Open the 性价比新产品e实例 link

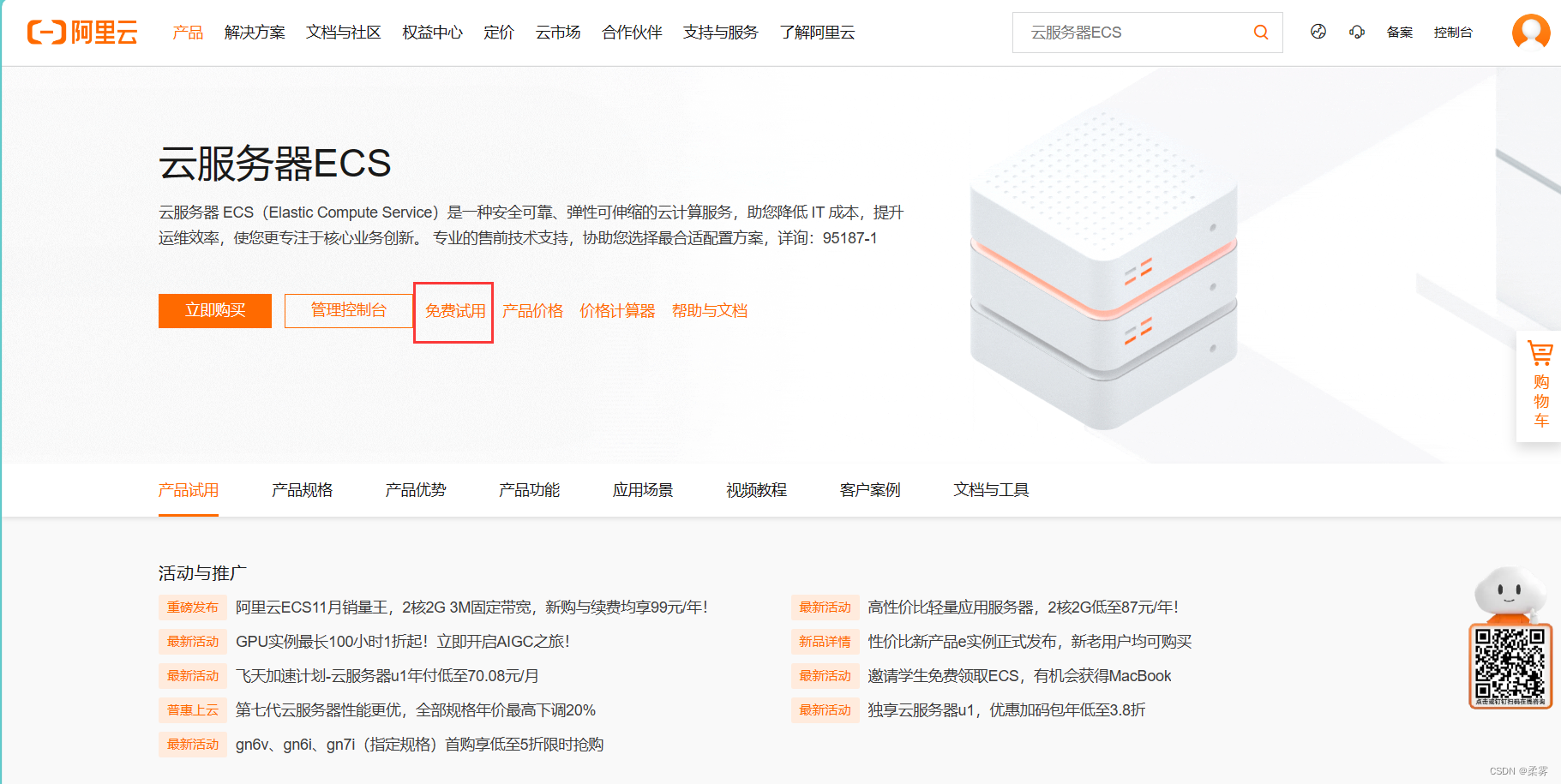tap(1030, 642)
